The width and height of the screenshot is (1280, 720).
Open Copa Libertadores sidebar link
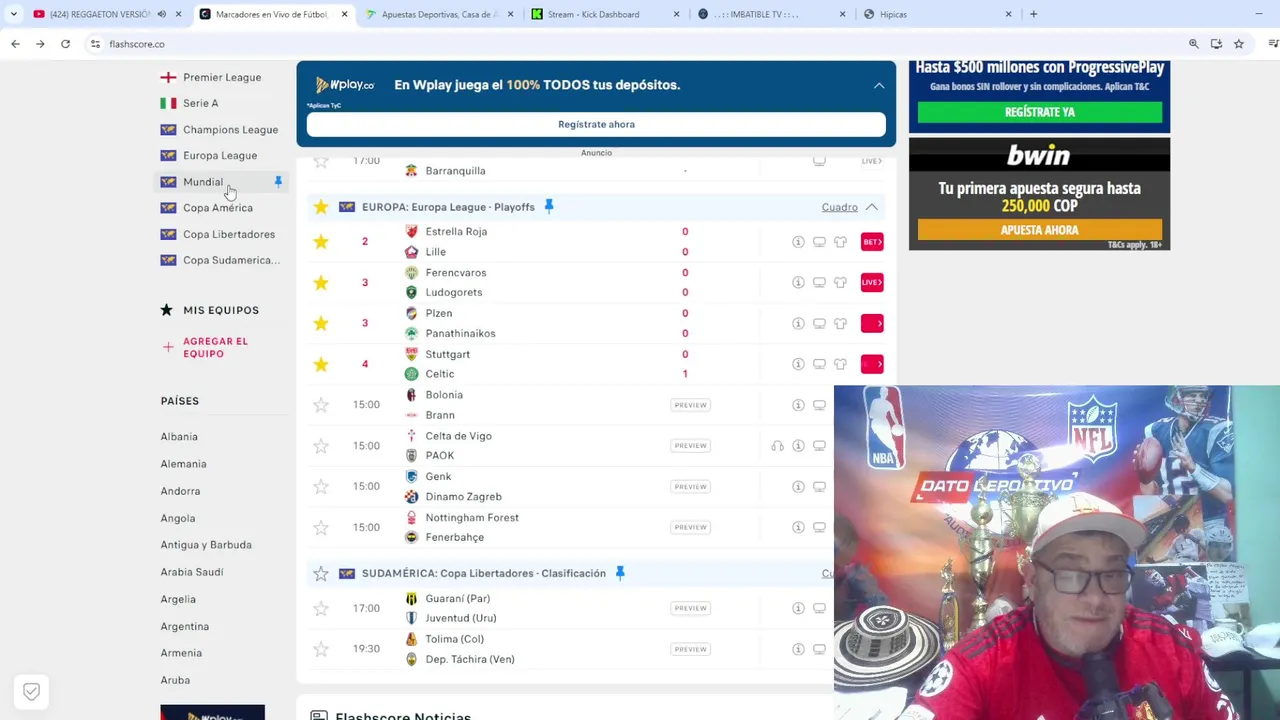(229, 234)
